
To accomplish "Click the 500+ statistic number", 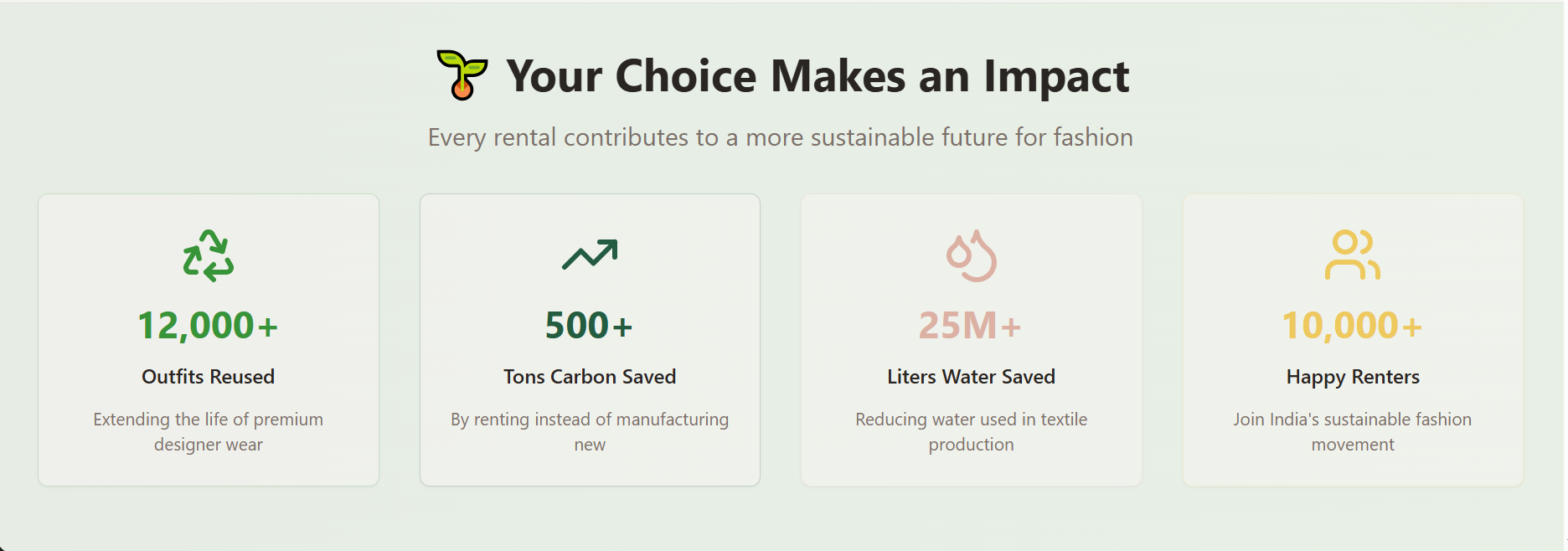I will click(589, 326).
